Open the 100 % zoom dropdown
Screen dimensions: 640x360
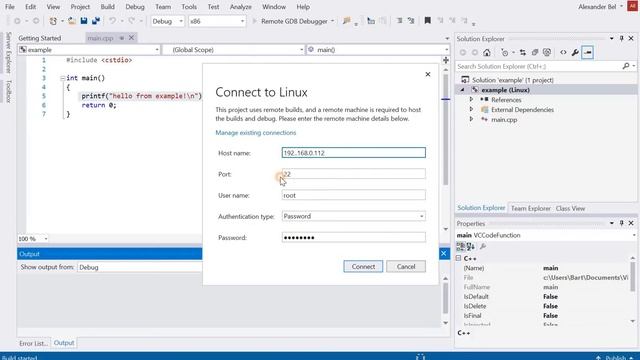tap(46, 239)
